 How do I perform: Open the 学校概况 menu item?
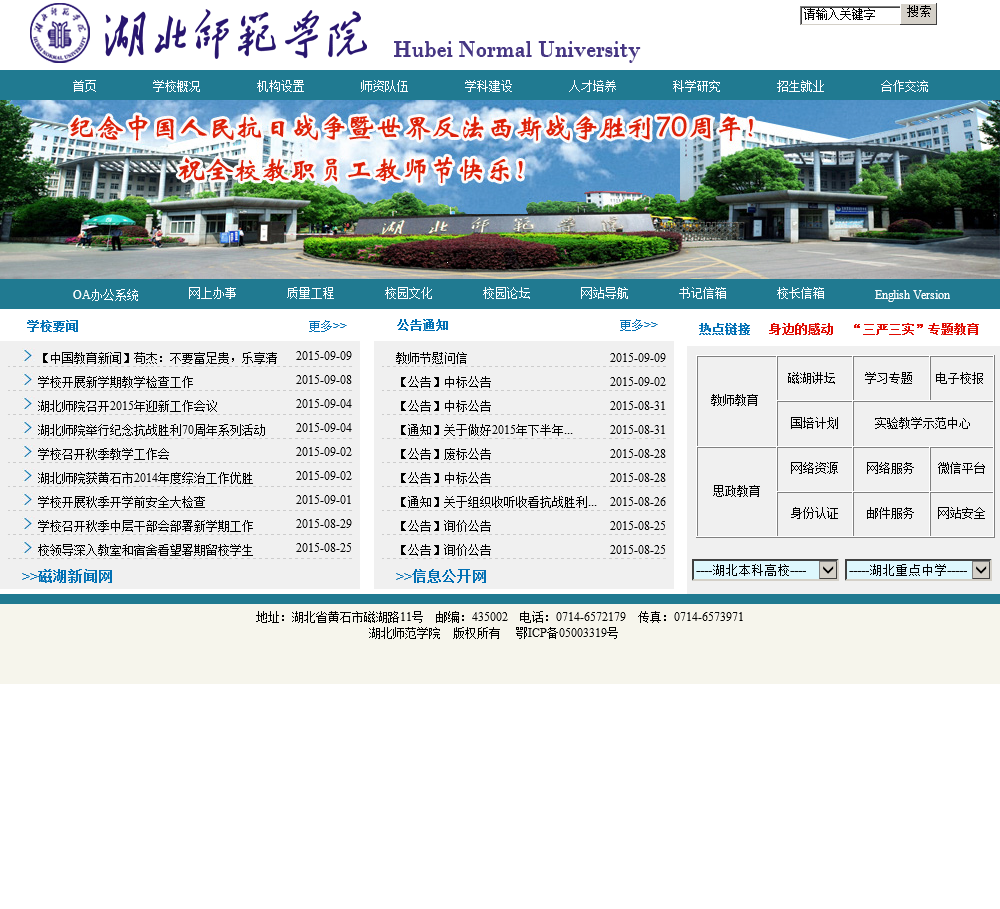coord(176,86)
